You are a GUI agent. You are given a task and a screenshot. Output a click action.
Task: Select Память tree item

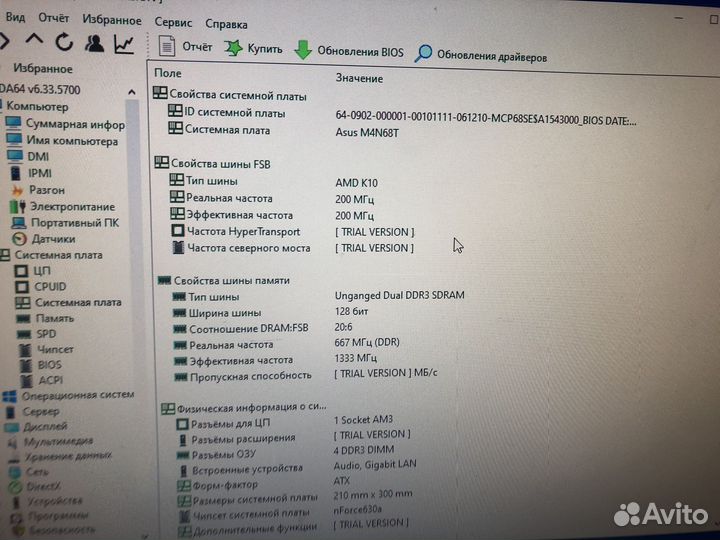(x=45, y=318)
